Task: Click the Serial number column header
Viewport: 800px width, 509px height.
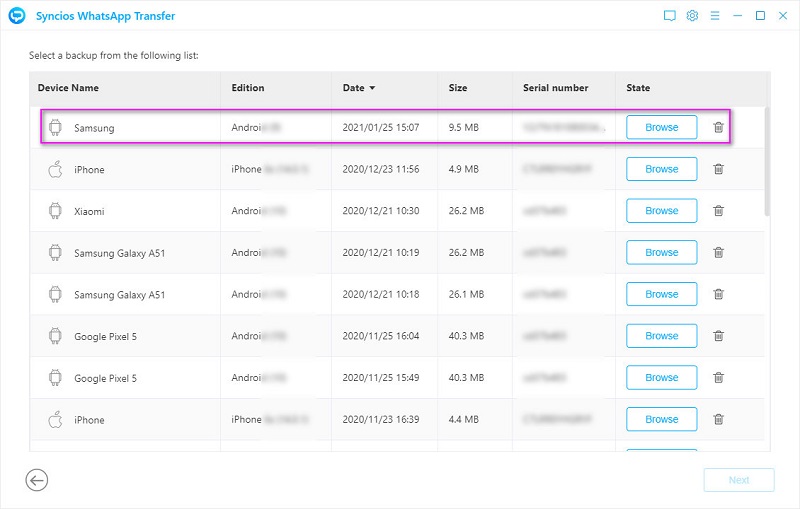Action: tap(556, 88)
